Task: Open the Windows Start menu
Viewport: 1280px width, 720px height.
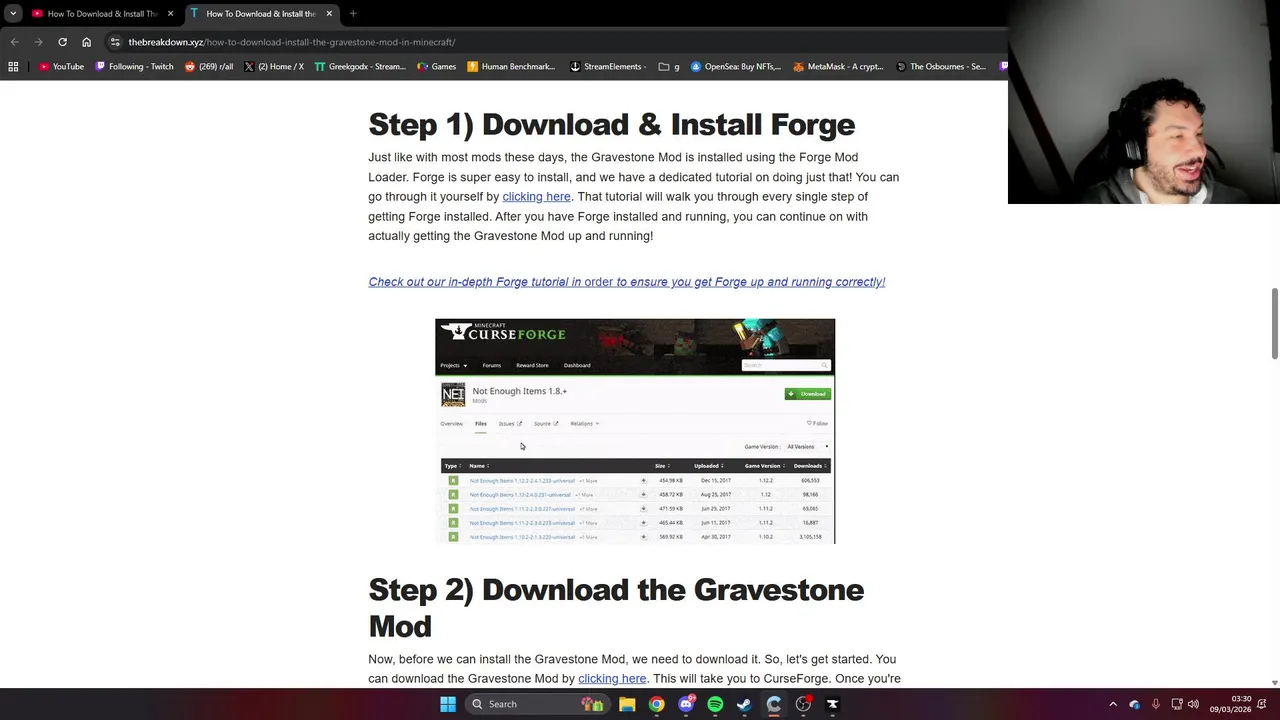Action: click(x=448, y=704)
